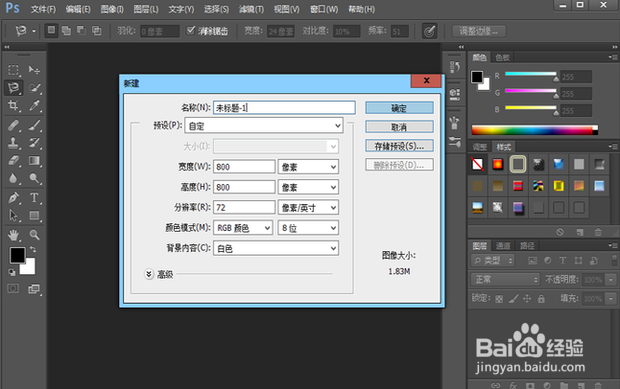This screenshot has height=389, width=620.
Task: Click the foreground color swatch in toolbox
Action: (x=17, y=255)
